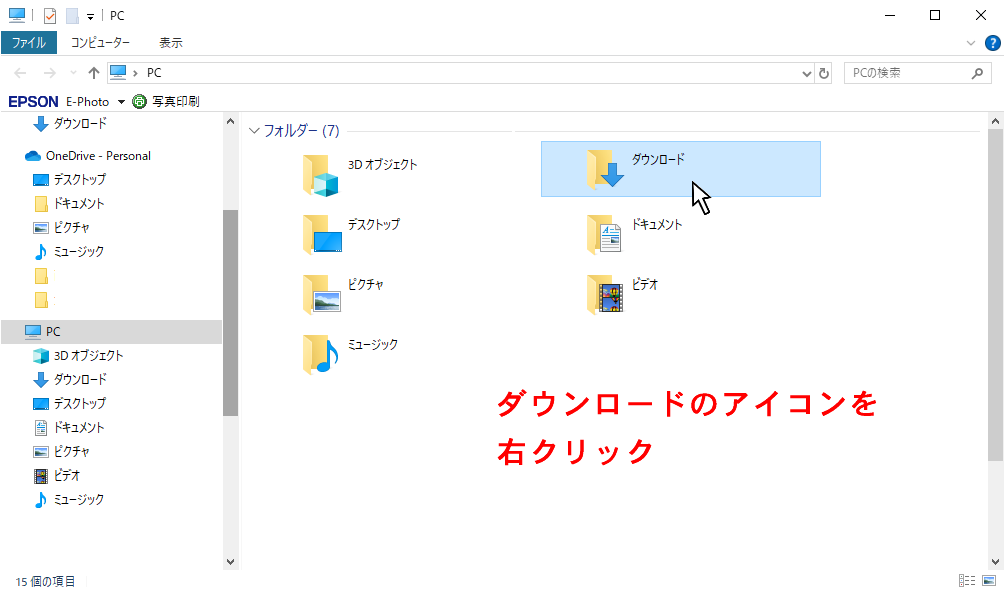Click the new folder quick access icon
The height and width of the screenshot is (594, 1005).
pyautogui.click(x=72, y=15)
